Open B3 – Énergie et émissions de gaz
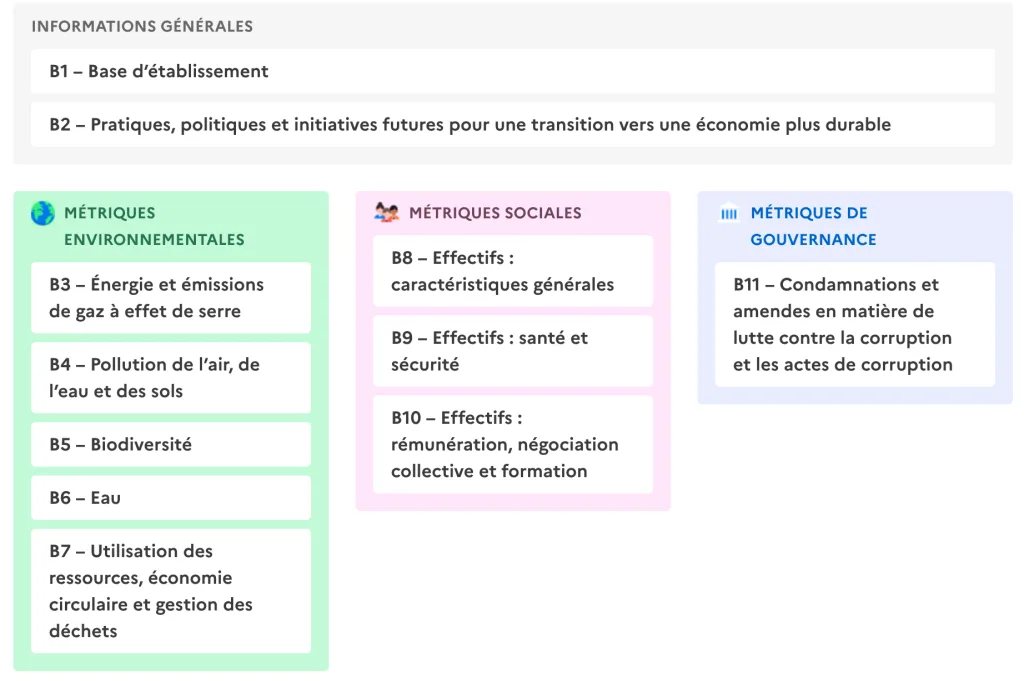1024x681 pixels. click(171, 298)
